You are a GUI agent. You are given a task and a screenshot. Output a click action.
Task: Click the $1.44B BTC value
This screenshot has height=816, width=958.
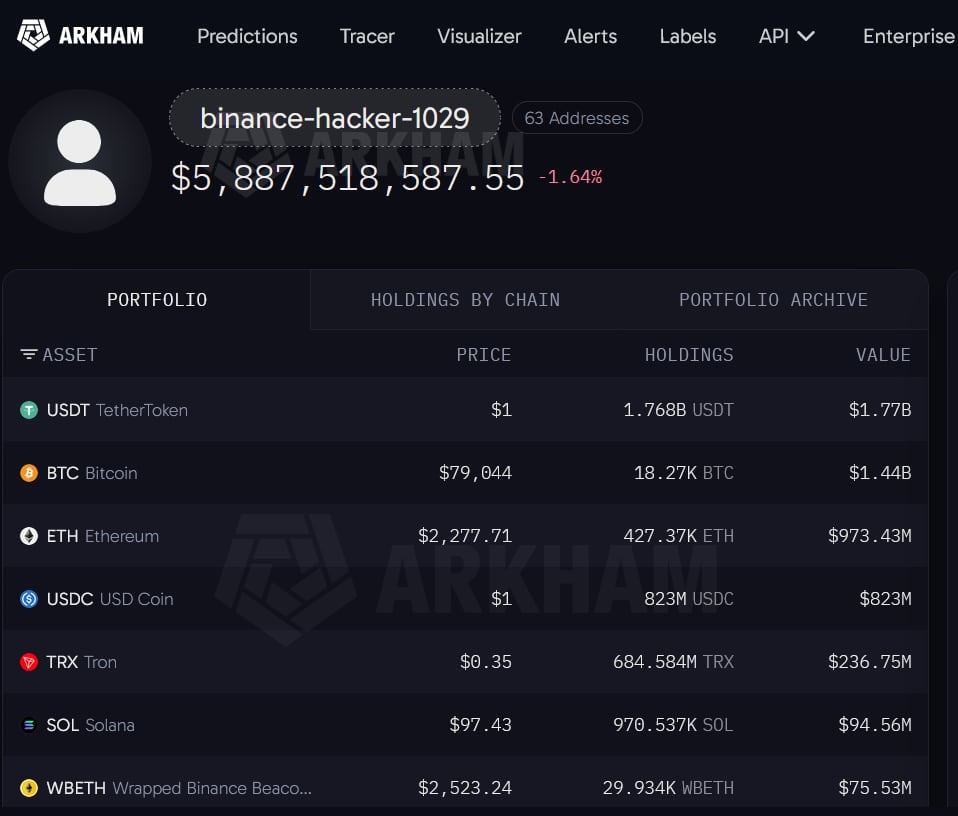coord(880,473)
